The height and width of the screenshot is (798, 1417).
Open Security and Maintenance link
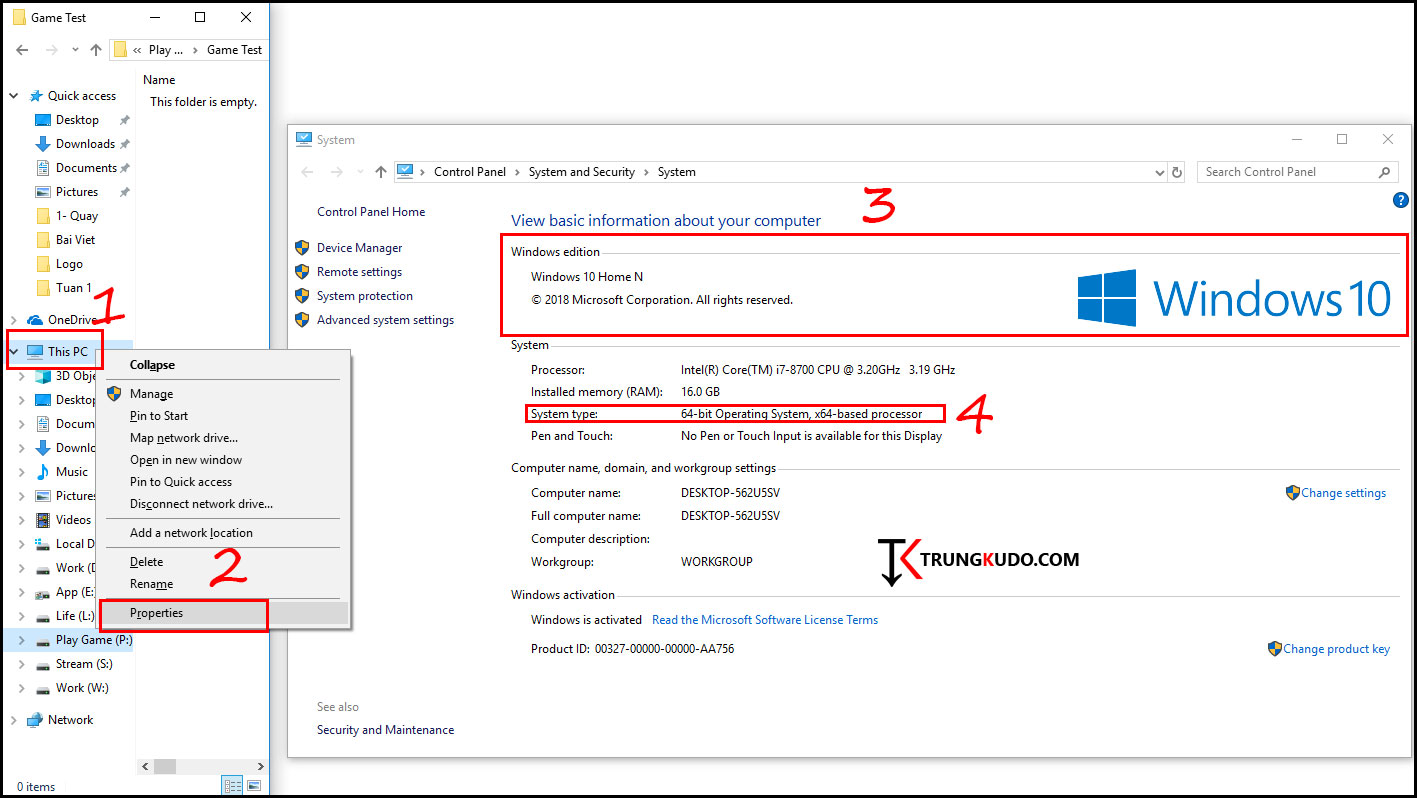[385, 730]
